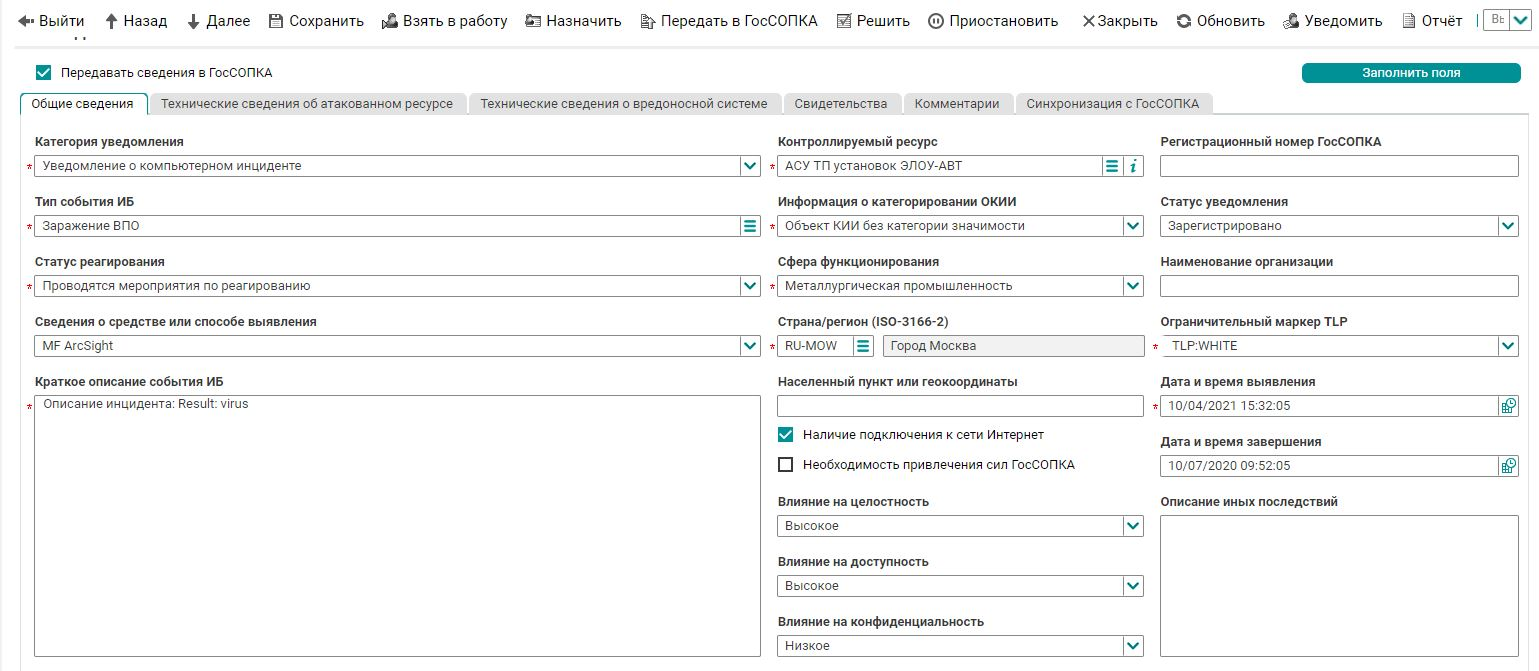Click the Закрыть toolbar button

1119,21
